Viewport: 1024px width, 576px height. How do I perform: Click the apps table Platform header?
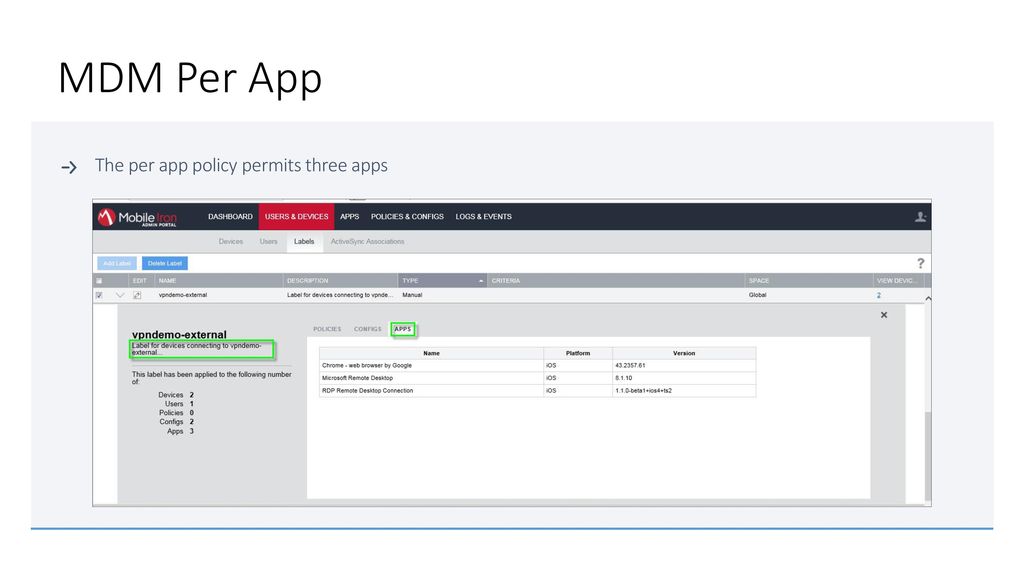pyautogui.click(x=578, y=353)
